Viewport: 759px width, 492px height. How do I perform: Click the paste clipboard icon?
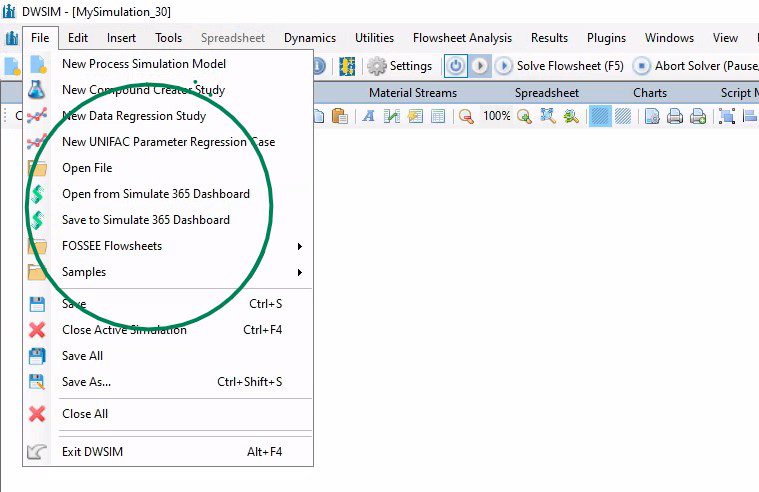[340, 116]
